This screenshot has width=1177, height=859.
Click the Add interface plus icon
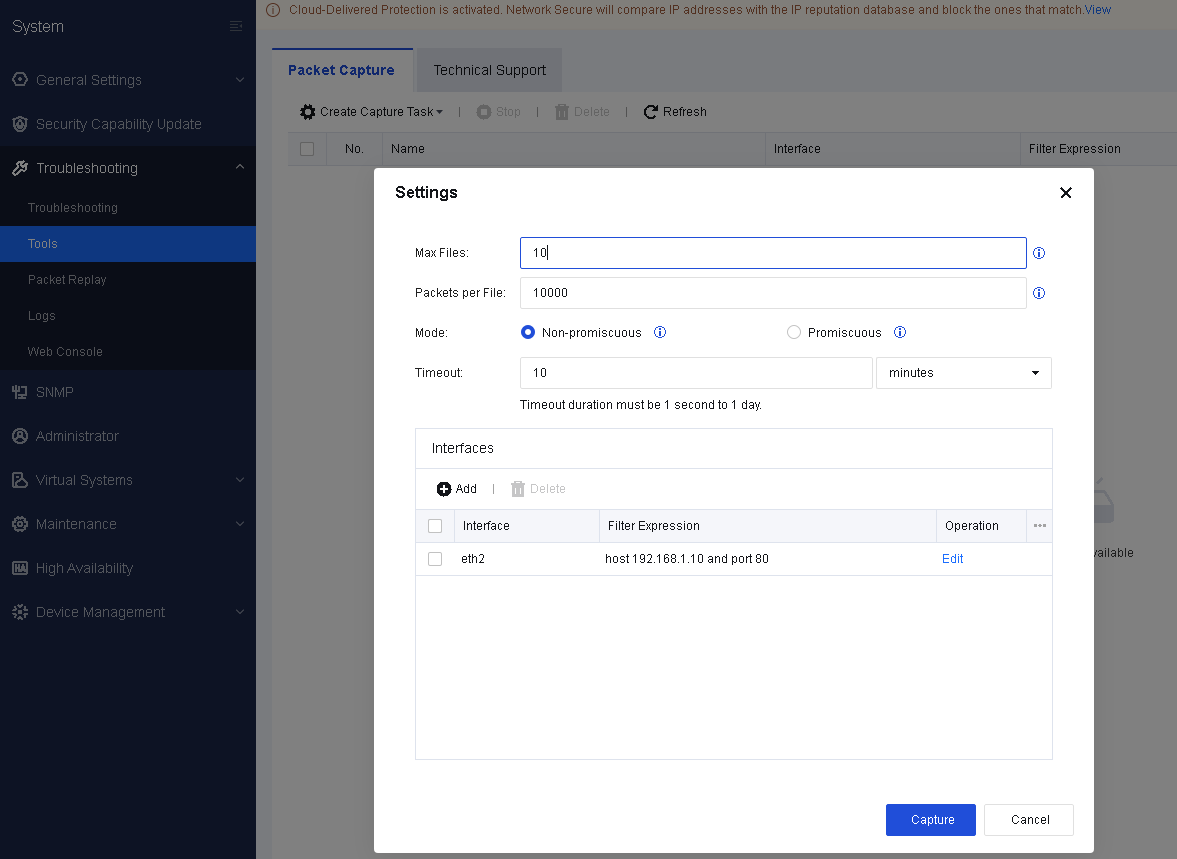(x=444, y=489)
